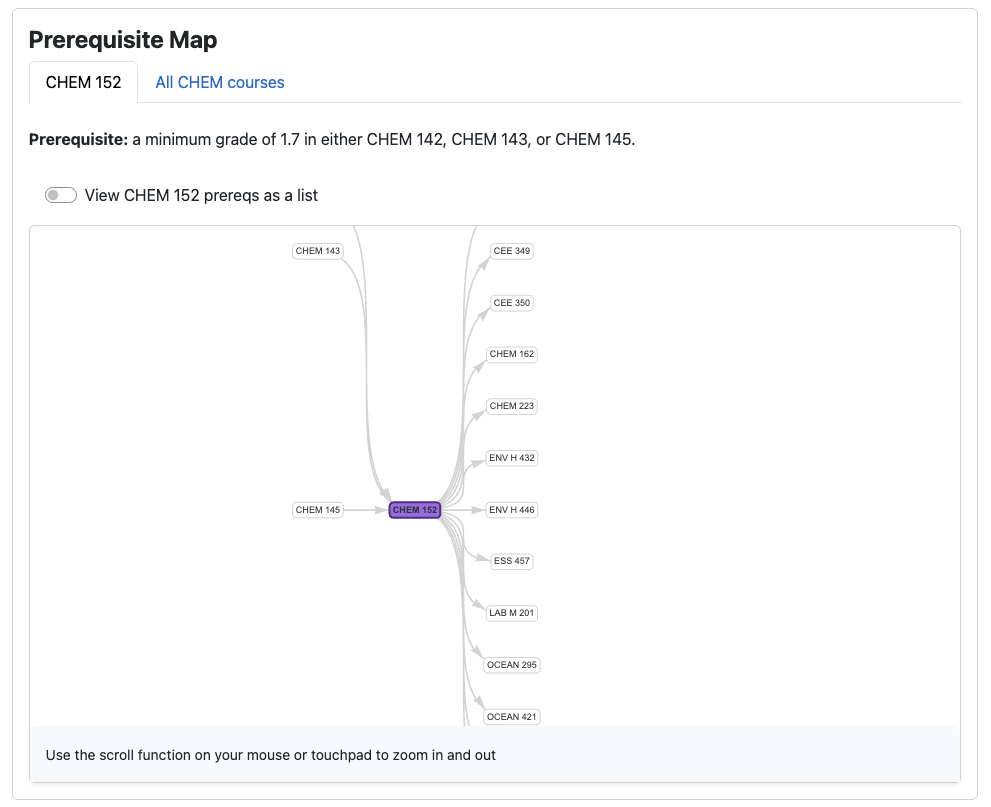The height and width of the screenshot is (807, 991).
Task: Select the OCEAN 421 node
Action: (511, 717)
